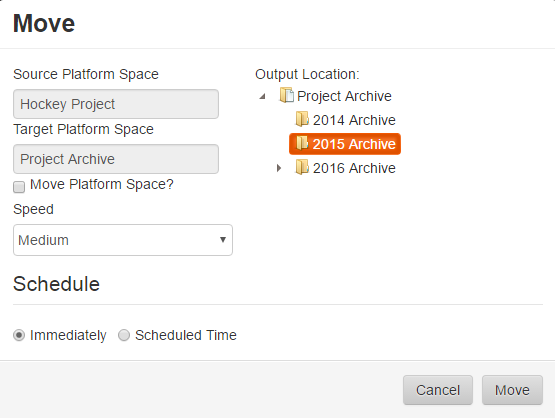Open the Speed dropdown showing Medium
Screen dimensions: 555x418
pos(123,240)
